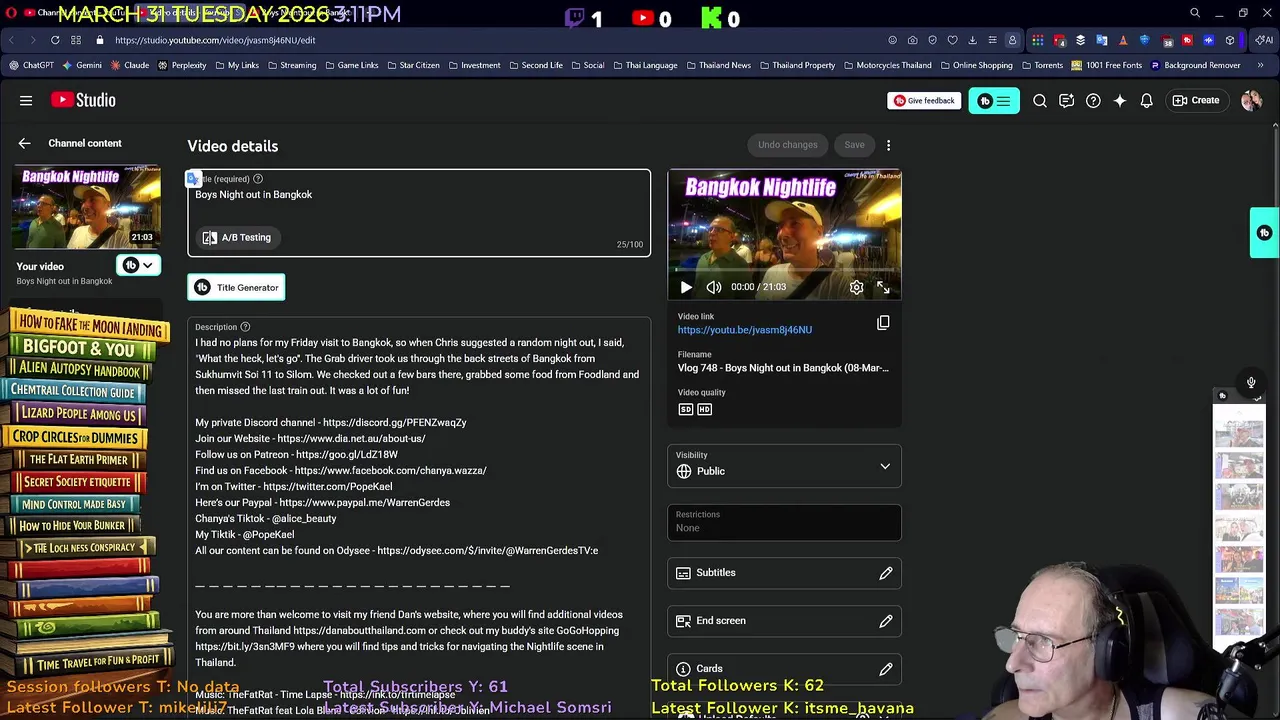The width and height of the screenshot is (1280, 720).
Task: Enter fullscreen on the video preview
Action: [x=883, y=287]
